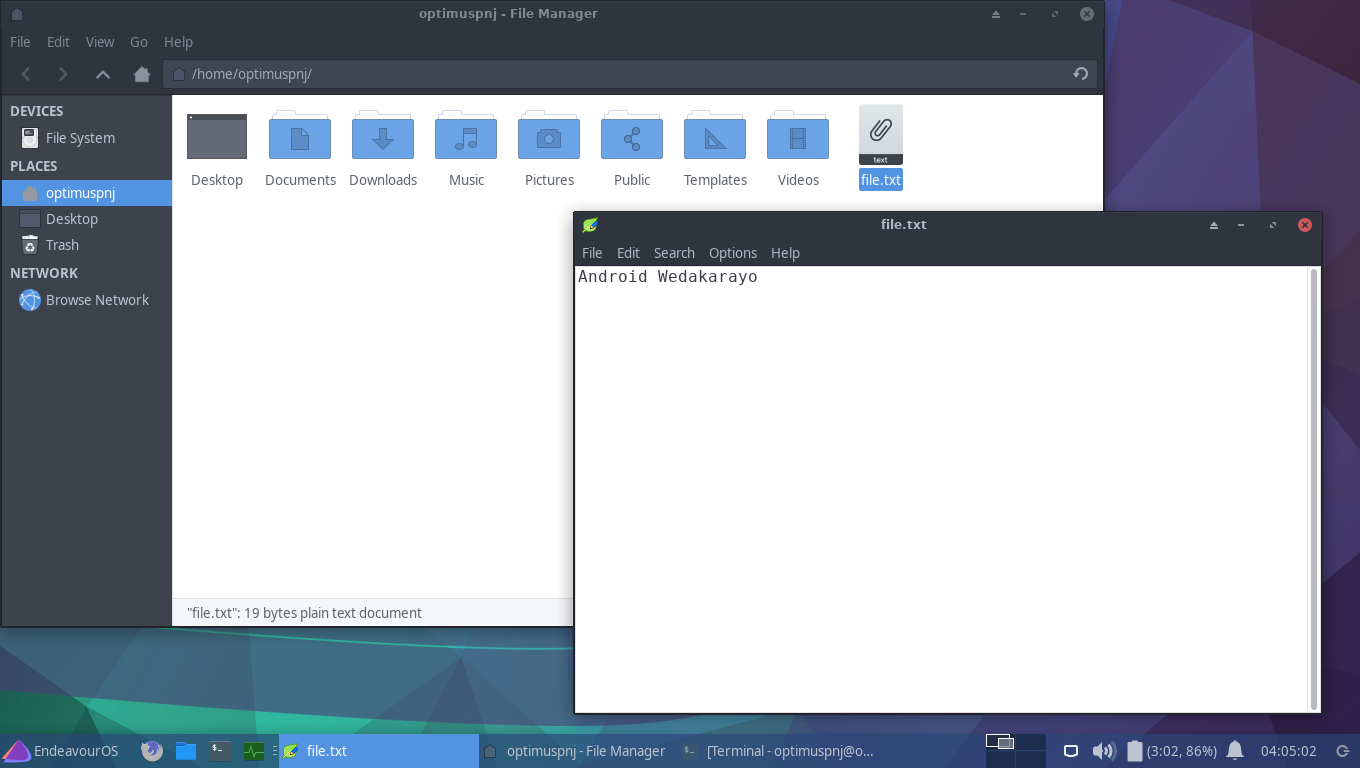Viewport: 1360px width, 768px height.
Task: Click the editor app icon in file.txt titlebar
Action: tap(590, 225)
